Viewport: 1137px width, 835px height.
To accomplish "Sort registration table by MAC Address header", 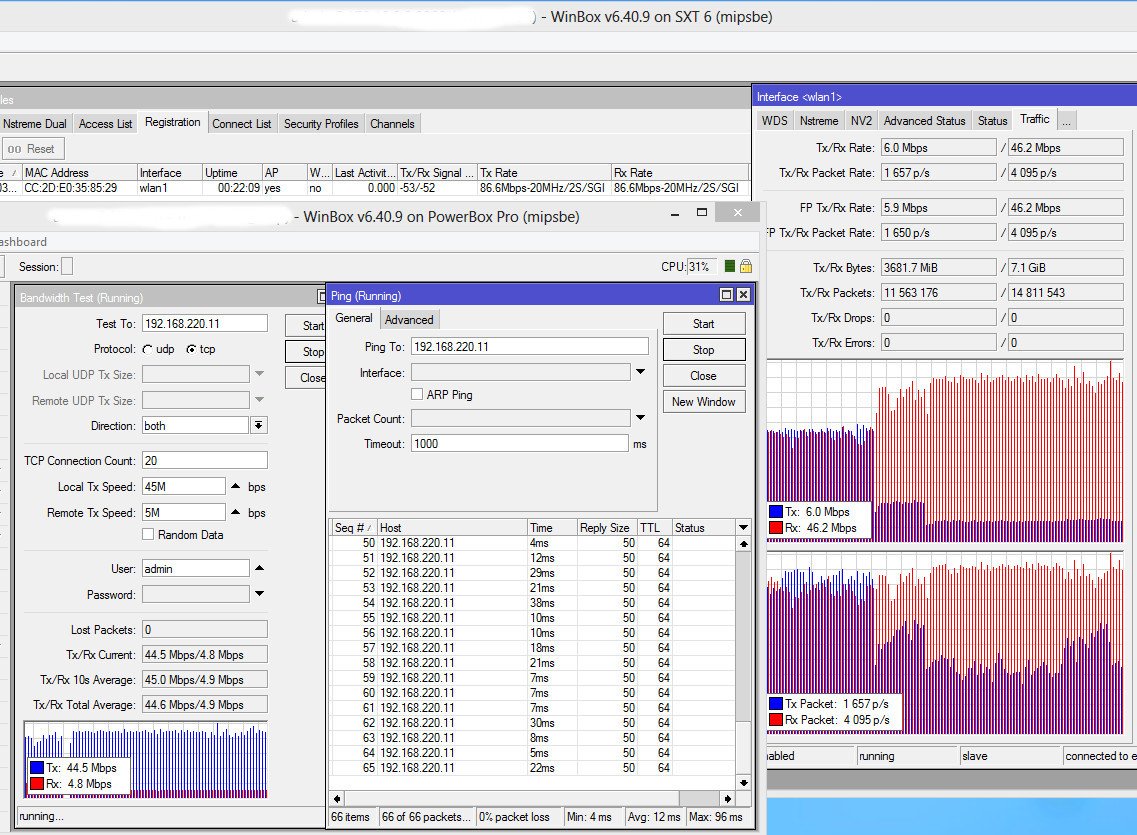I will 80,173.
